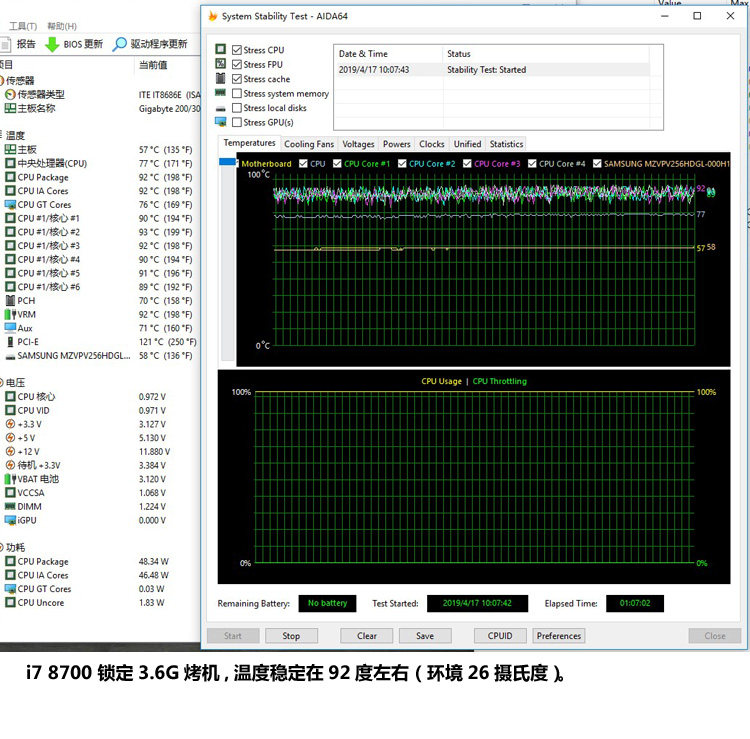
Task: Toggle CPU Core #3 graph checkbox
Action: point(467,164)
